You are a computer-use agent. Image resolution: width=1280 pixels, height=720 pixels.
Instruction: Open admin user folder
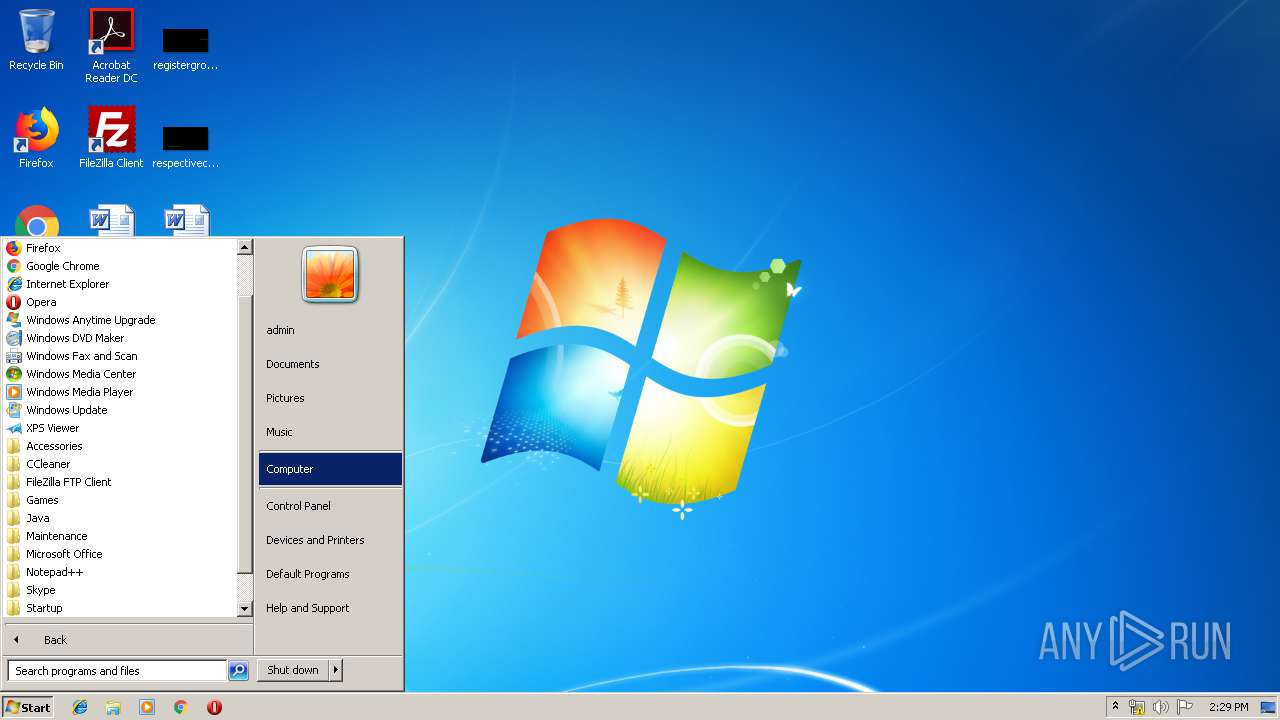coord(330,330)
